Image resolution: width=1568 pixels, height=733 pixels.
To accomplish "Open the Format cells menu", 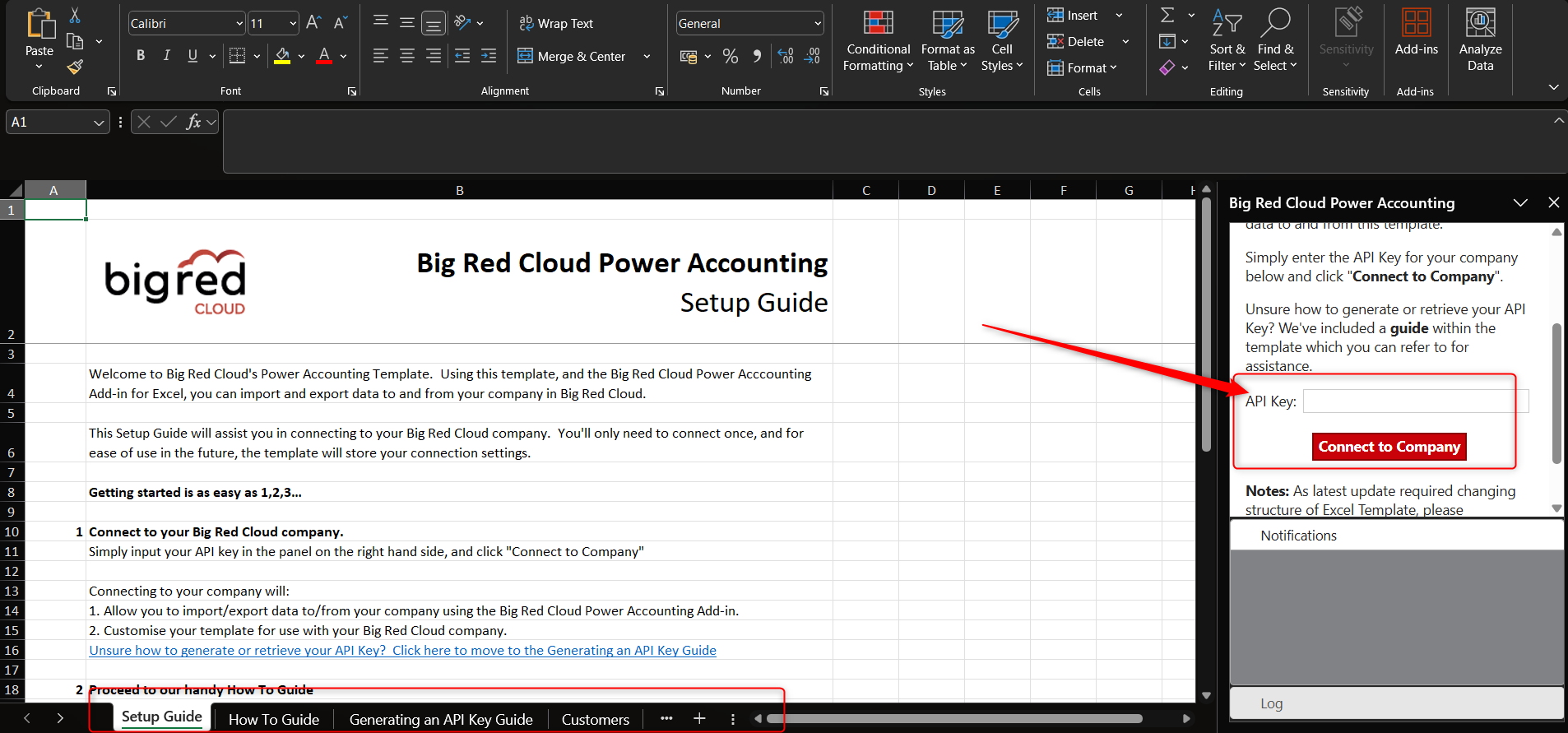I will pyautogui.click(x=1082, y=68).
